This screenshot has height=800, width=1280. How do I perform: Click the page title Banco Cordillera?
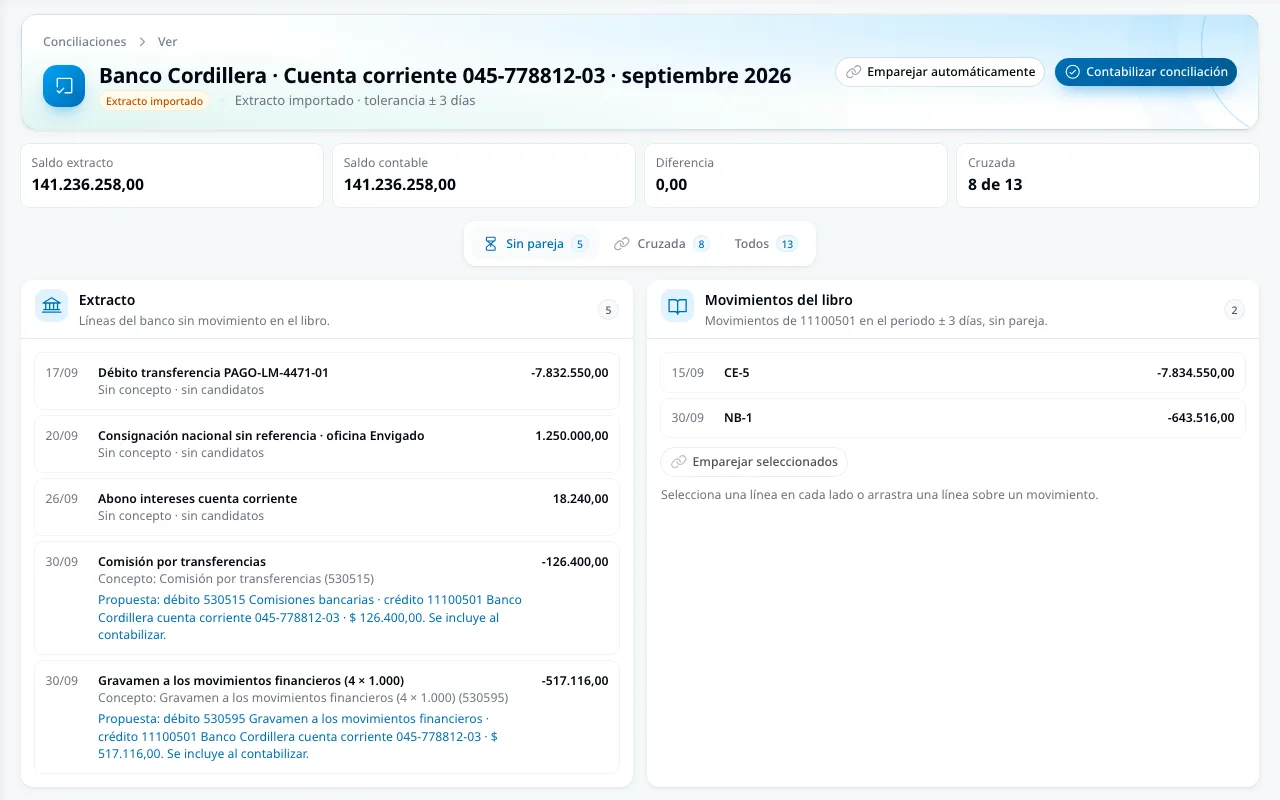pos(445,76)
